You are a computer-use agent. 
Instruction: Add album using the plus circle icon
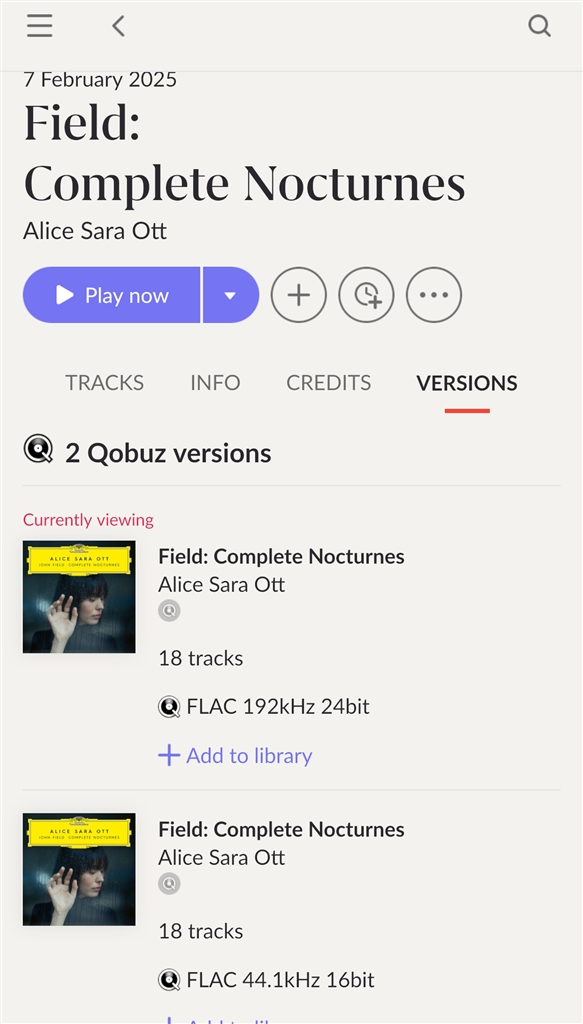pyautogui.click(x=299, y=295)
